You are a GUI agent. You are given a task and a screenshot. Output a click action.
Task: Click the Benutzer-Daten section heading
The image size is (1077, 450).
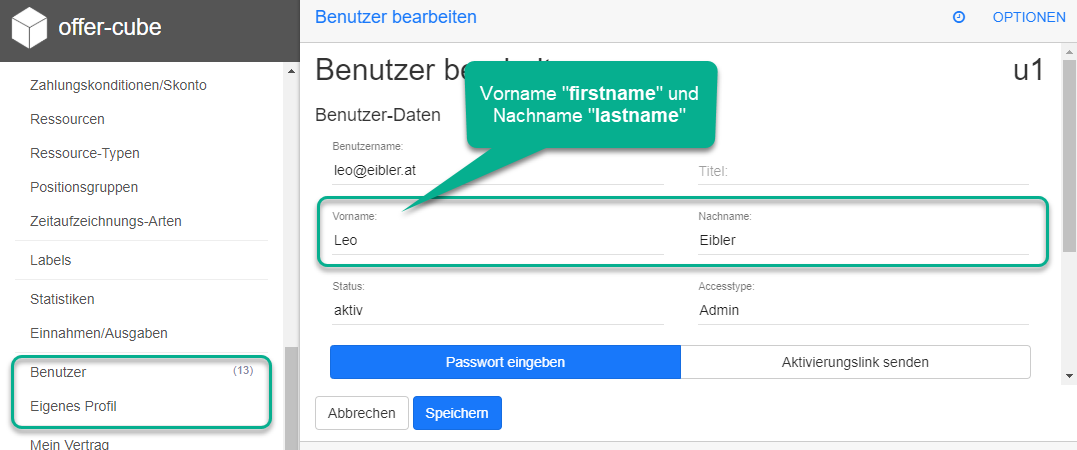pos(378,115)
